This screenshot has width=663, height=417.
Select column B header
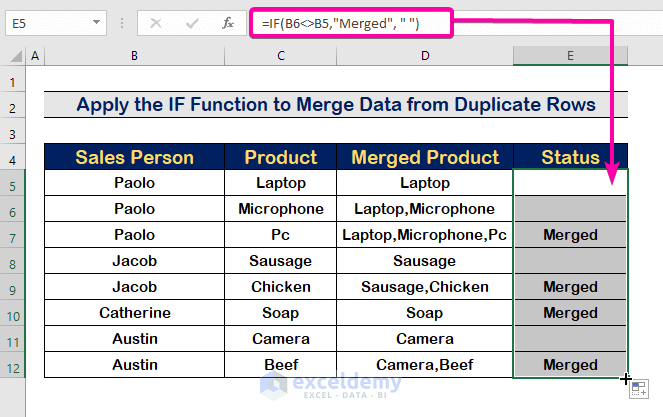click(x=134, y=56)
